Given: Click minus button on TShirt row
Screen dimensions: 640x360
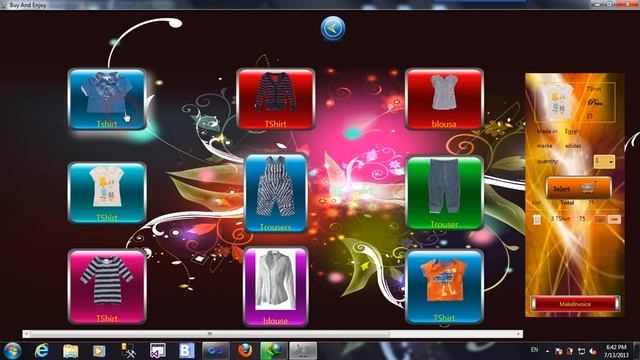Looking at the screenshot, I should tap(614, 219).
